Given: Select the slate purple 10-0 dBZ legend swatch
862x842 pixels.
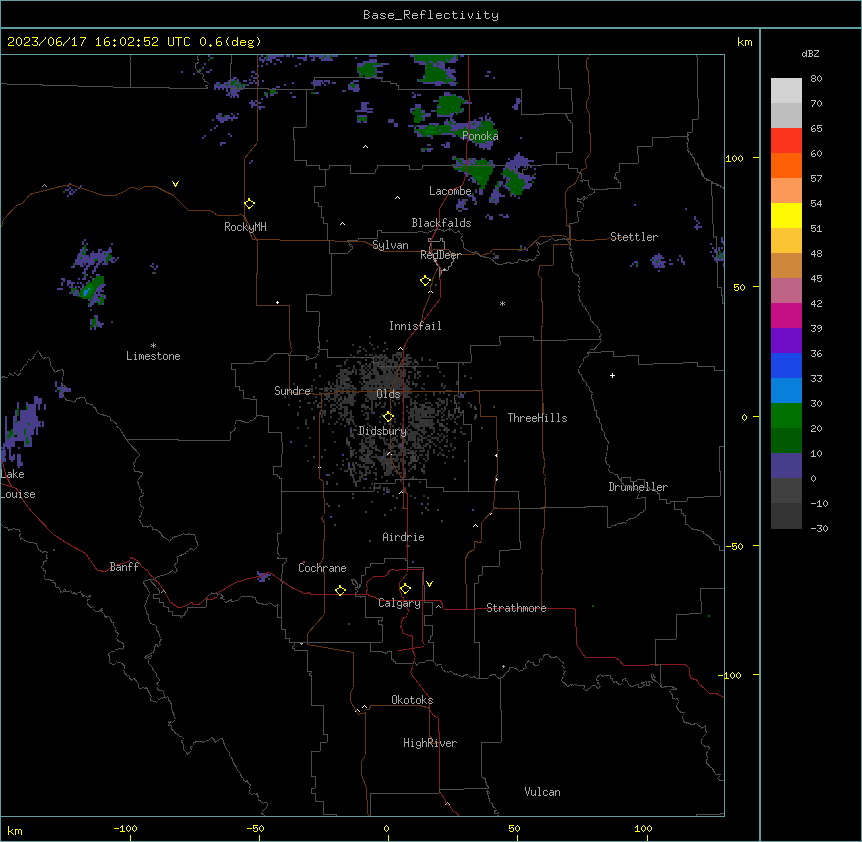Looking at the screenshot, I should (786, 466).
